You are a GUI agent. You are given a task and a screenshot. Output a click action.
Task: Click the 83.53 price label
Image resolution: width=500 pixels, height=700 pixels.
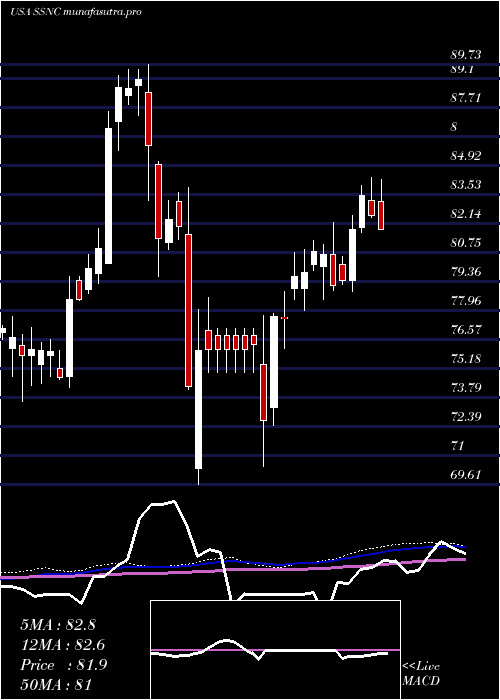(x=466, y=185)
